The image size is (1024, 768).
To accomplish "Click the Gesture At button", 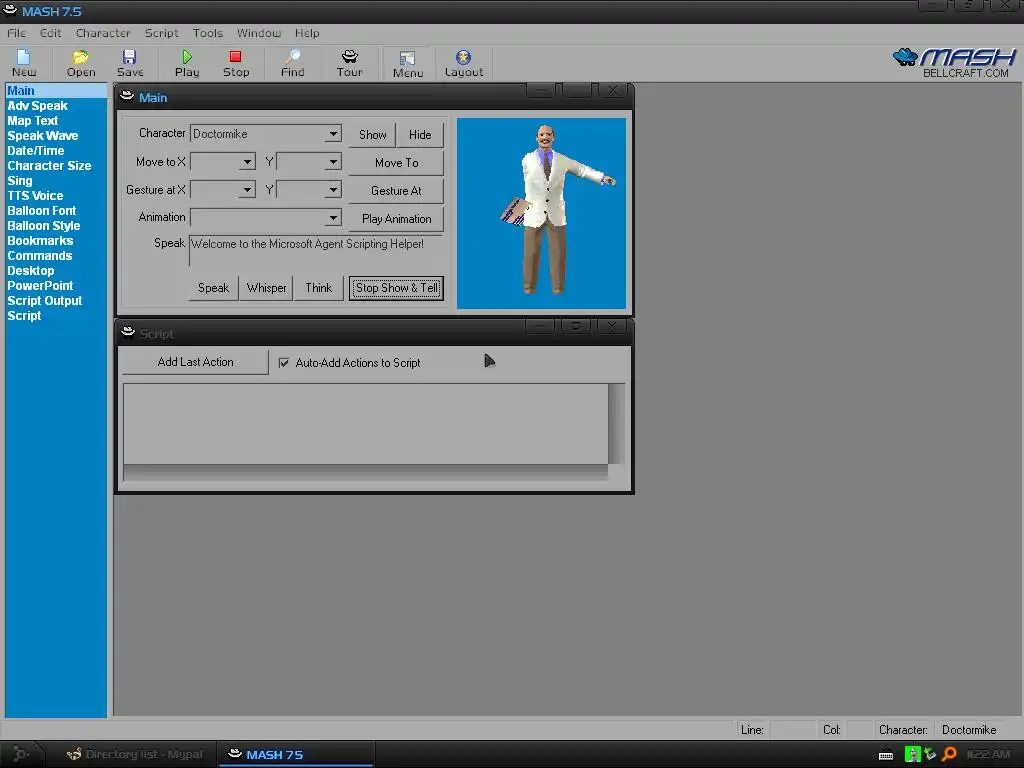I will point(396,191).
